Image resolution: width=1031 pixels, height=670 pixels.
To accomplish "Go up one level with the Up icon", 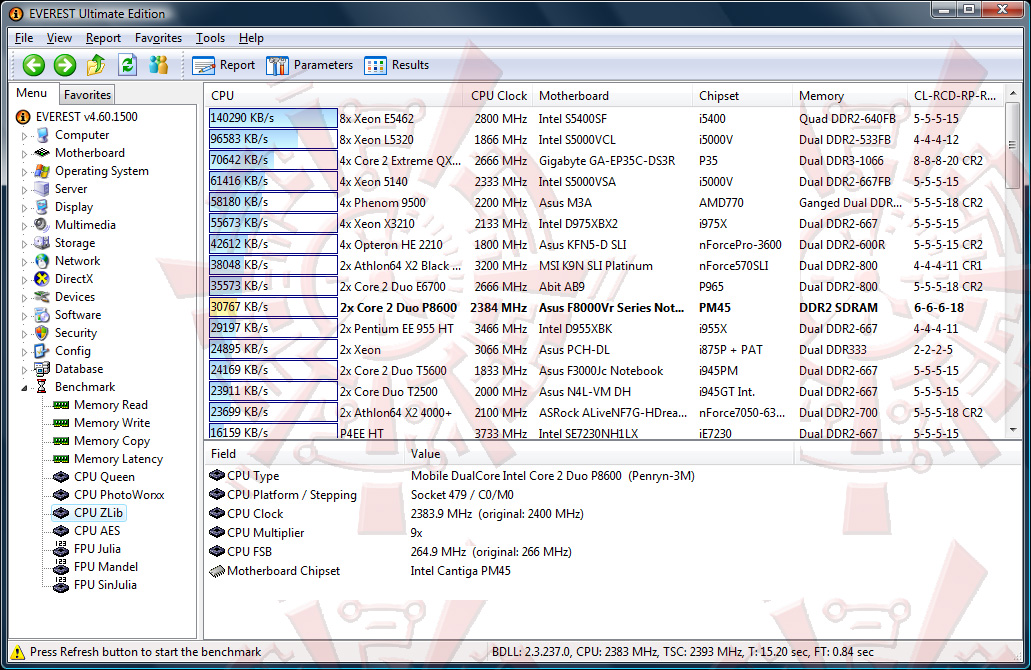I will coord(96,64).
